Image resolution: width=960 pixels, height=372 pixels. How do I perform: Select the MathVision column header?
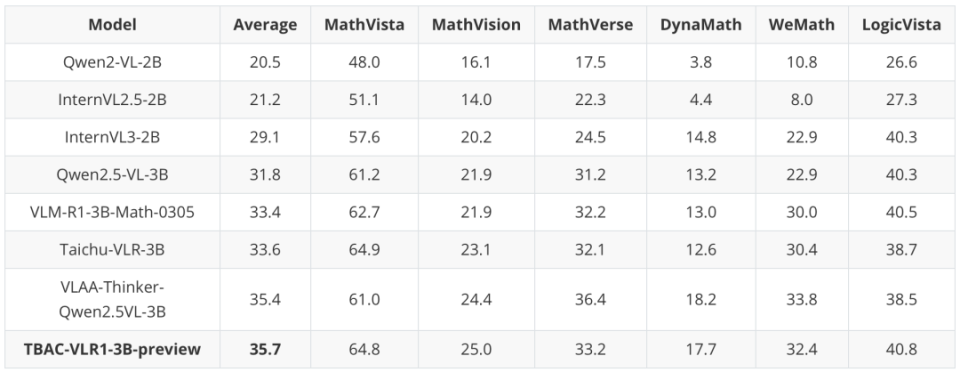coord(476,24)
